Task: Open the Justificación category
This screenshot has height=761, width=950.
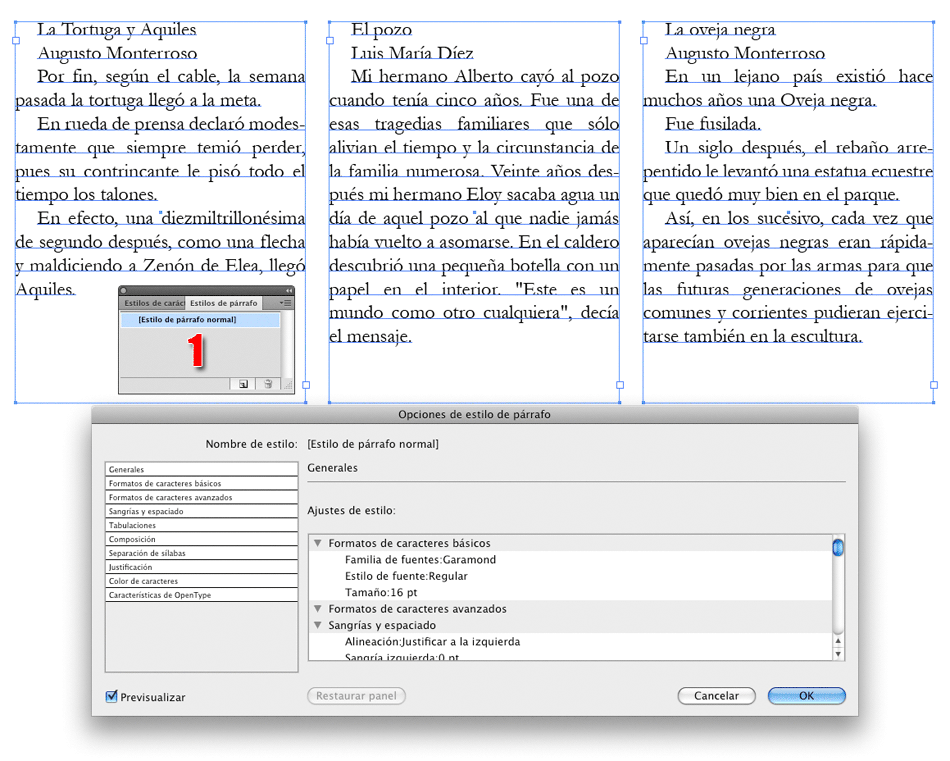Action: coord(201,567)
